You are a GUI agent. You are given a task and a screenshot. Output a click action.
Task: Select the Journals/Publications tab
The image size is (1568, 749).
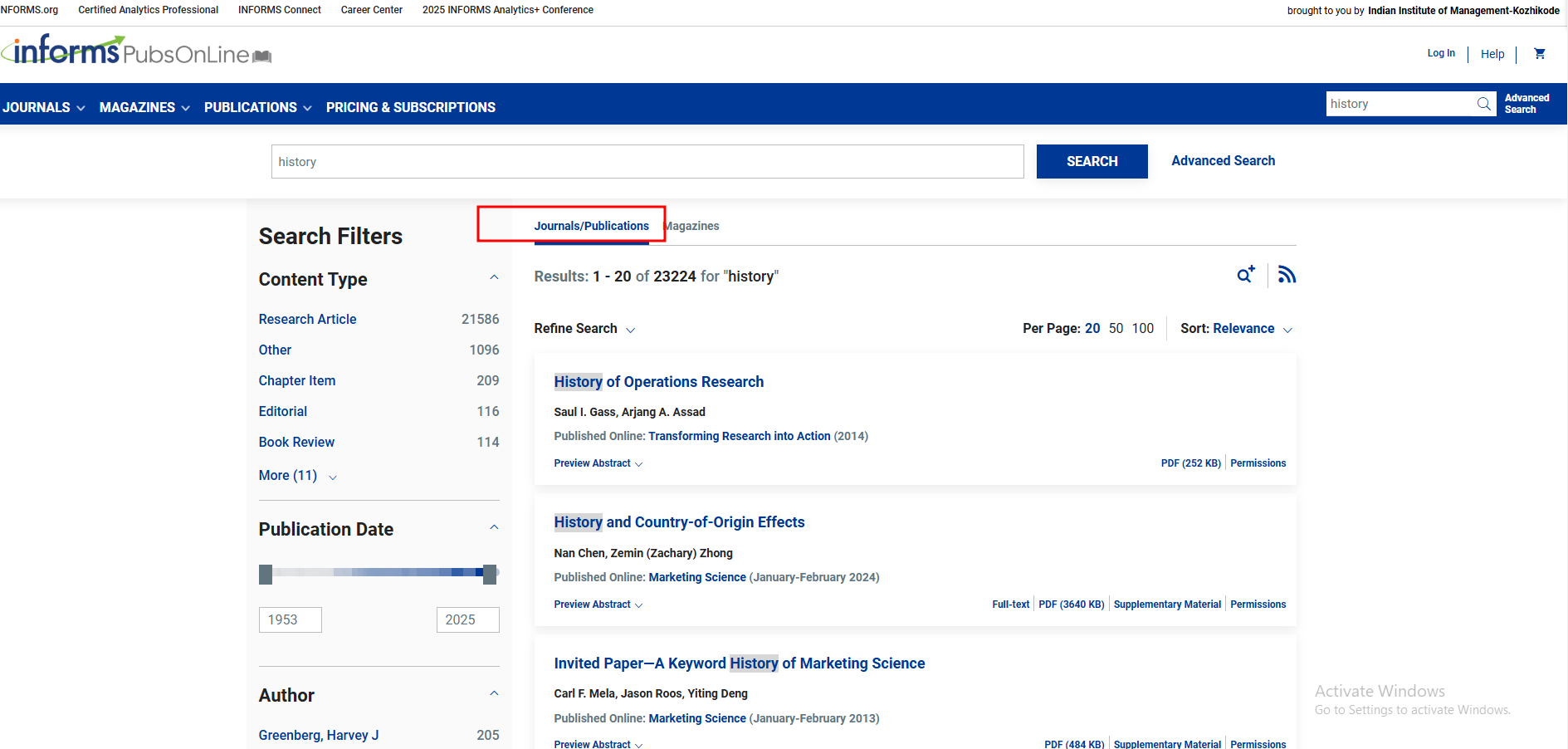click(591, 226)
